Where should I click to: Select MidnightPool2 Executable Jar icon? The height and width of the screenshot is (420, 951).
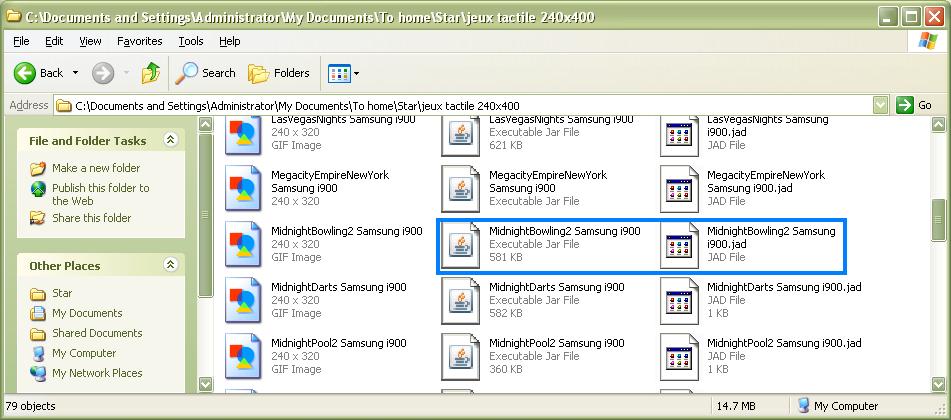click(x=460, y=356)
